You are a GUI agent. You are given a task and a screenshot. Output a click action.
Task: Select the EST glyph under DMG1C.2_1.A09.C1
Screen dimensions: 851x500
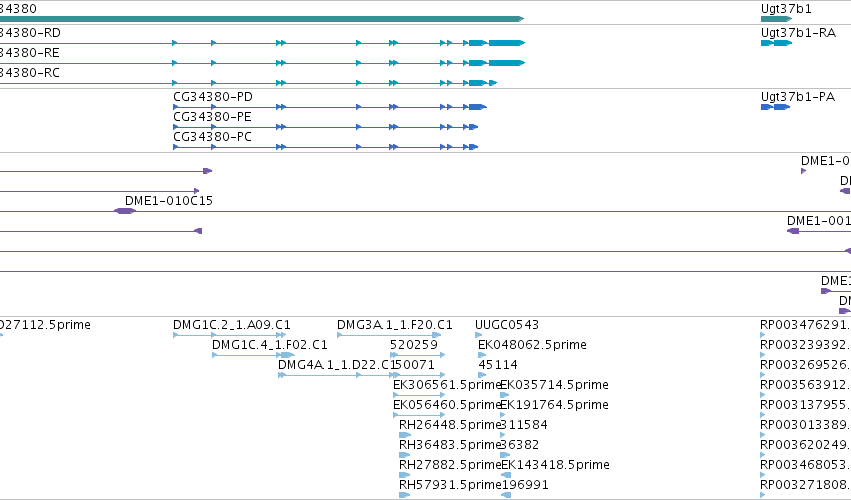pos(230,335)
